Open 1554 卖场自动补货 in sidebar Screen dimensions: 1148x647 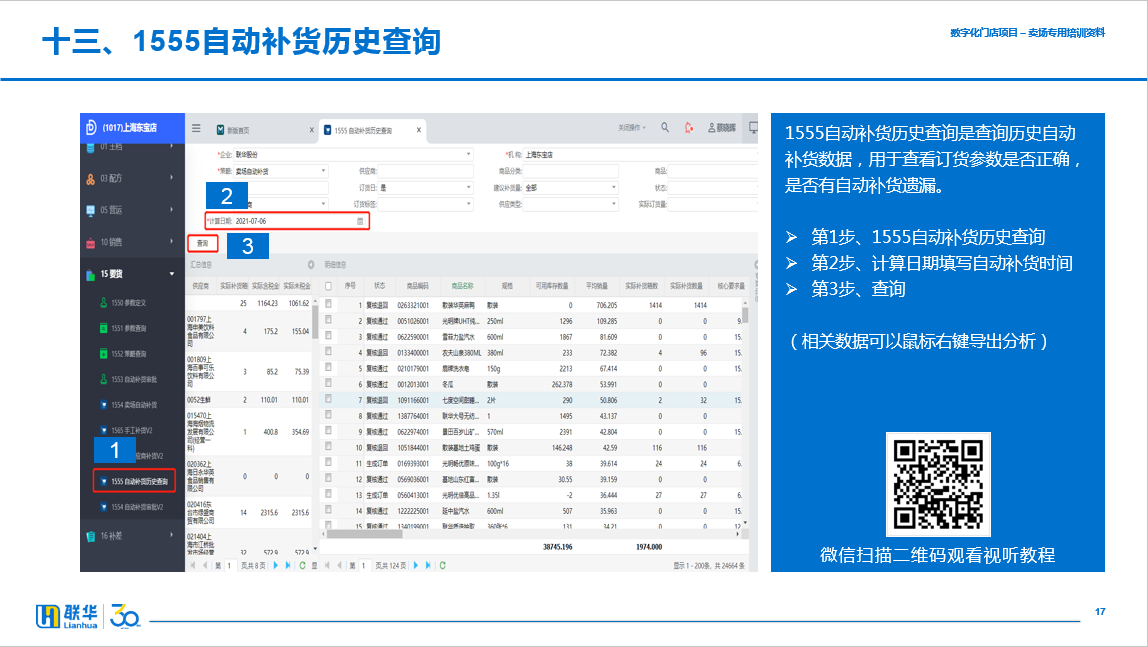(x=129, y=405)
